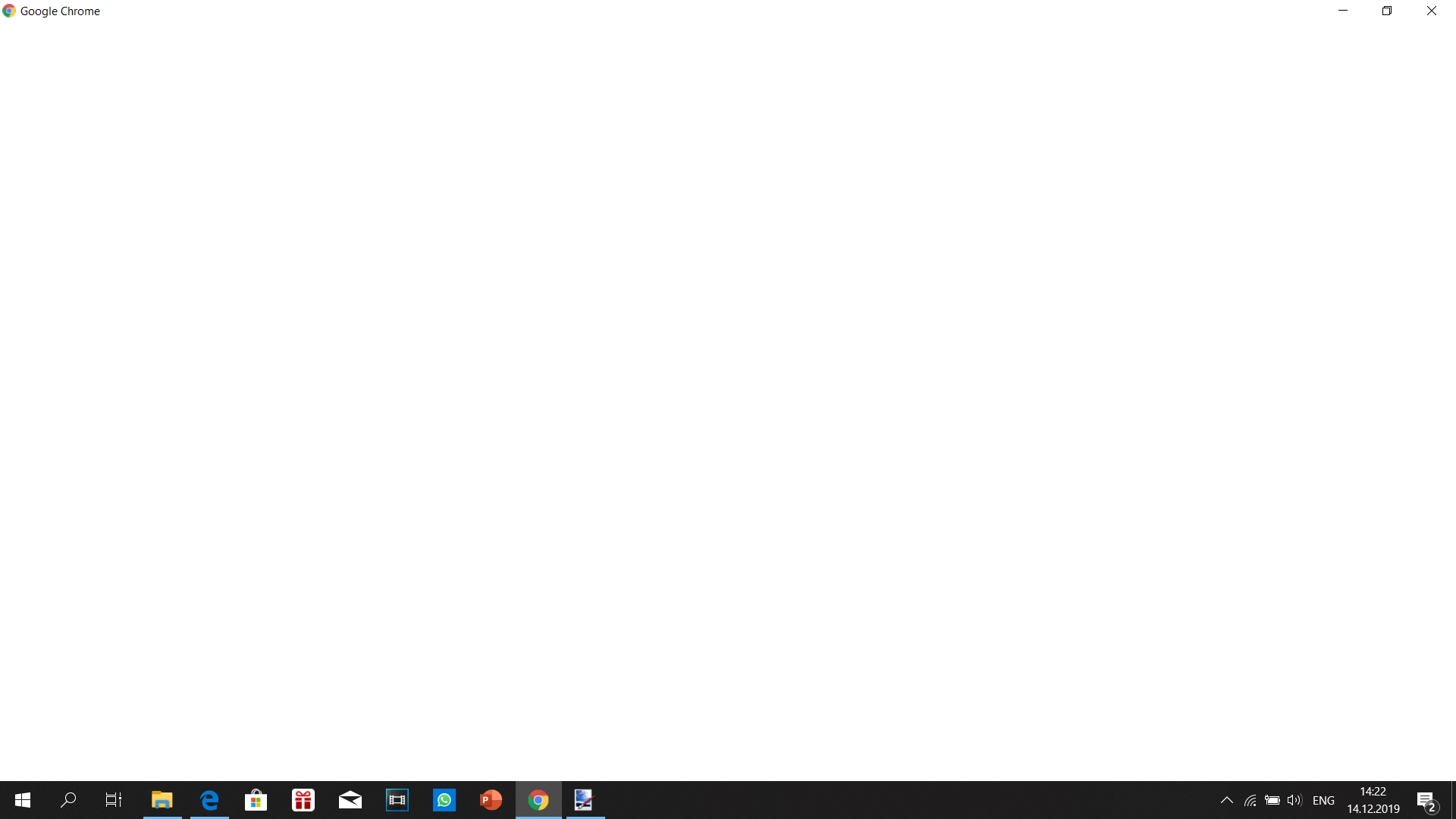Expand notification action center

click(x=1427, y=799)
